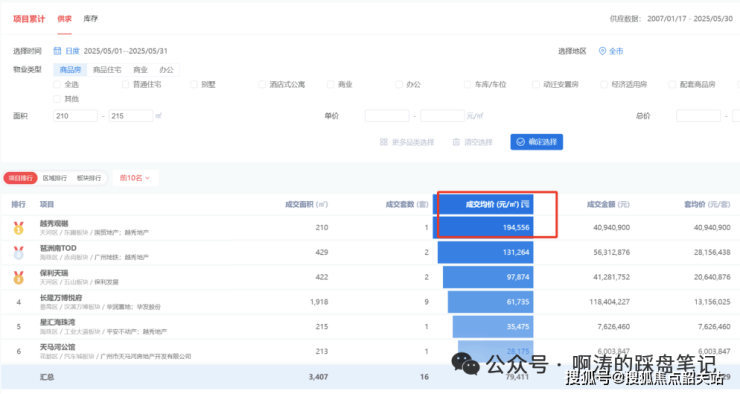Check the 酒店式公寓 checkbox
This screenshot has height=394, width=740.
click(x=262, y=84)
